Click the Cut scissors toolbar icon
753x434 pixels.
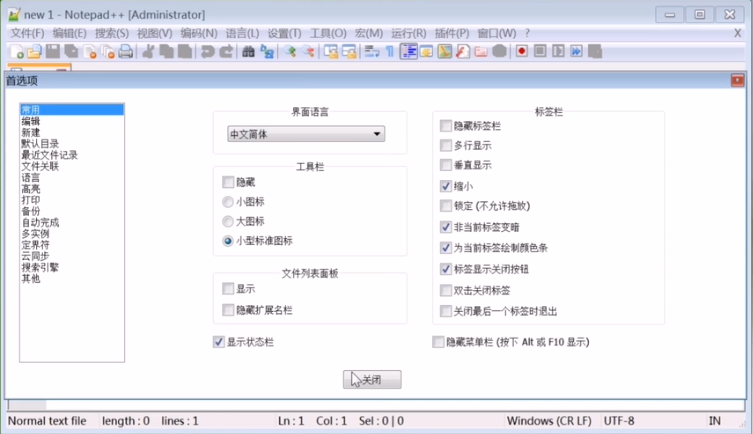148,51
